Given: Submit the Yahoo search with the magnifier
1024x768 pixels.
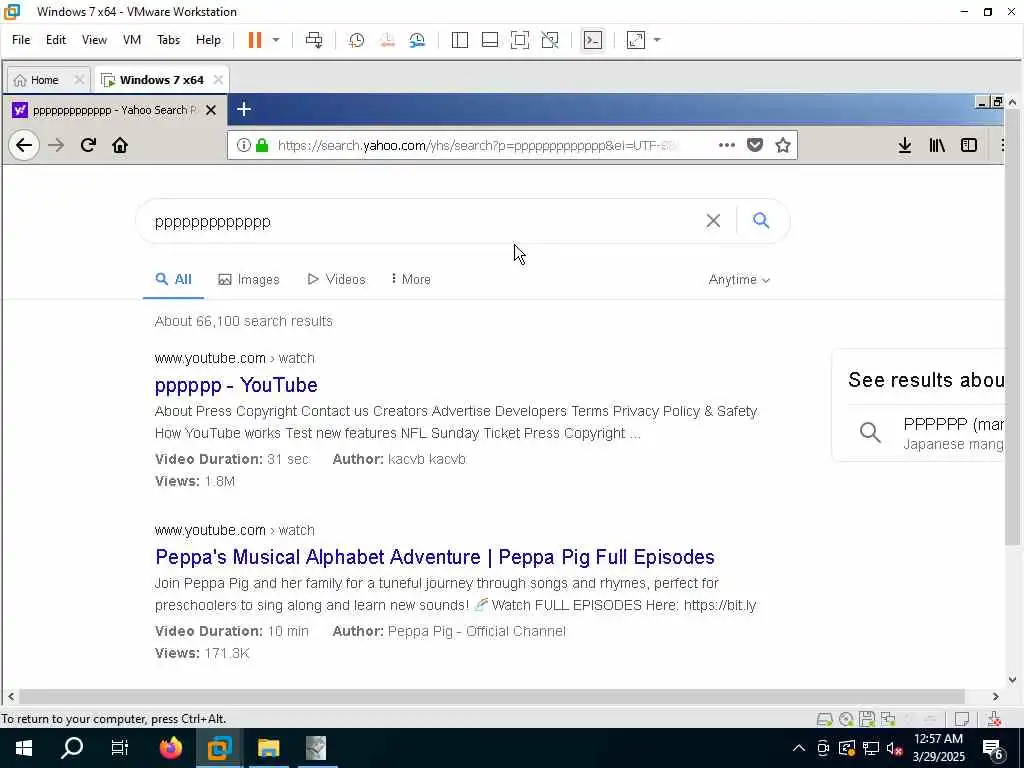Looking at the screenshot, I should [x=761, y=220].
